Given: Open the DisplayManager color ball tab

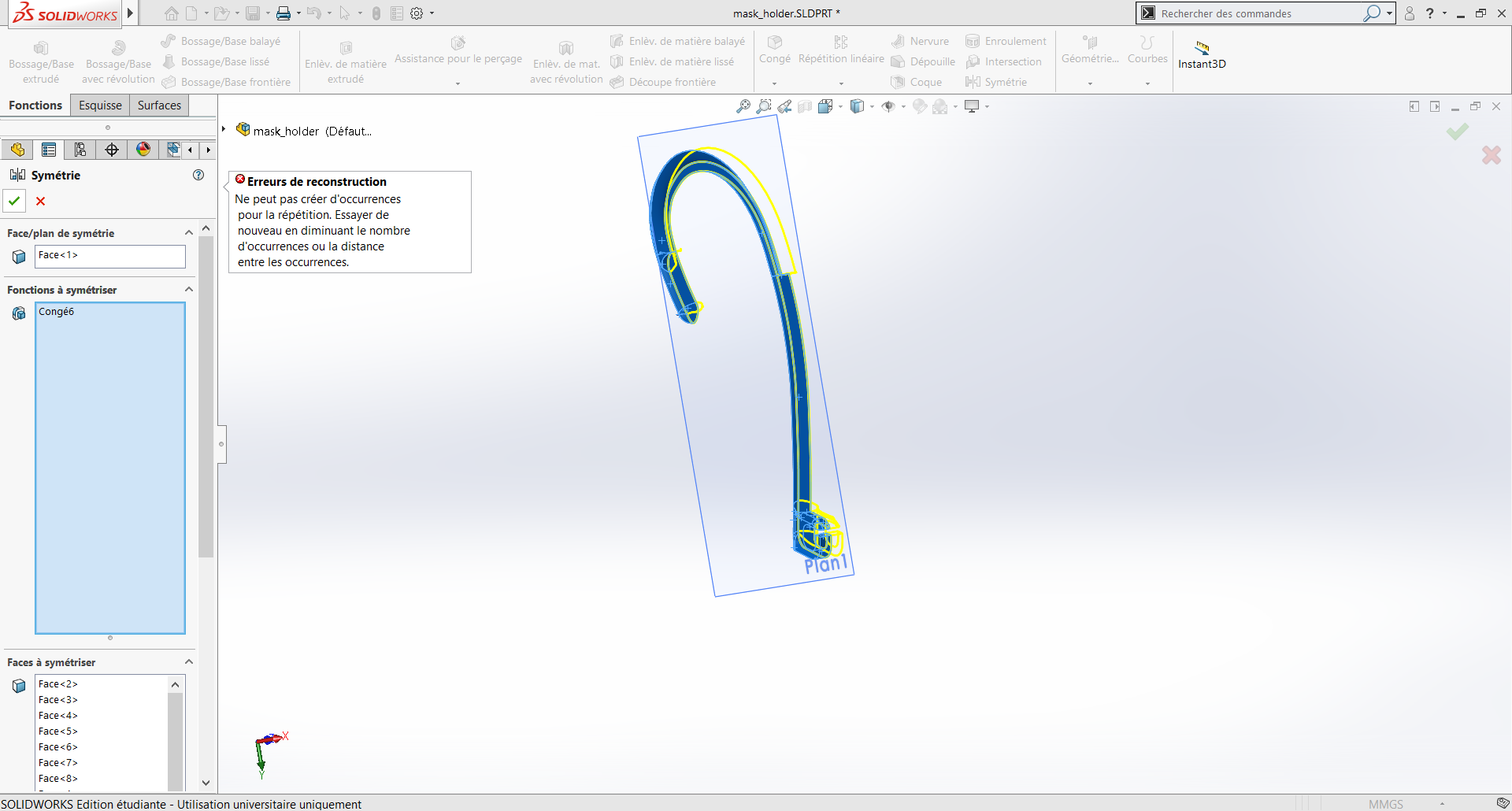Looking at the screenshot, I should pos(143,150).
